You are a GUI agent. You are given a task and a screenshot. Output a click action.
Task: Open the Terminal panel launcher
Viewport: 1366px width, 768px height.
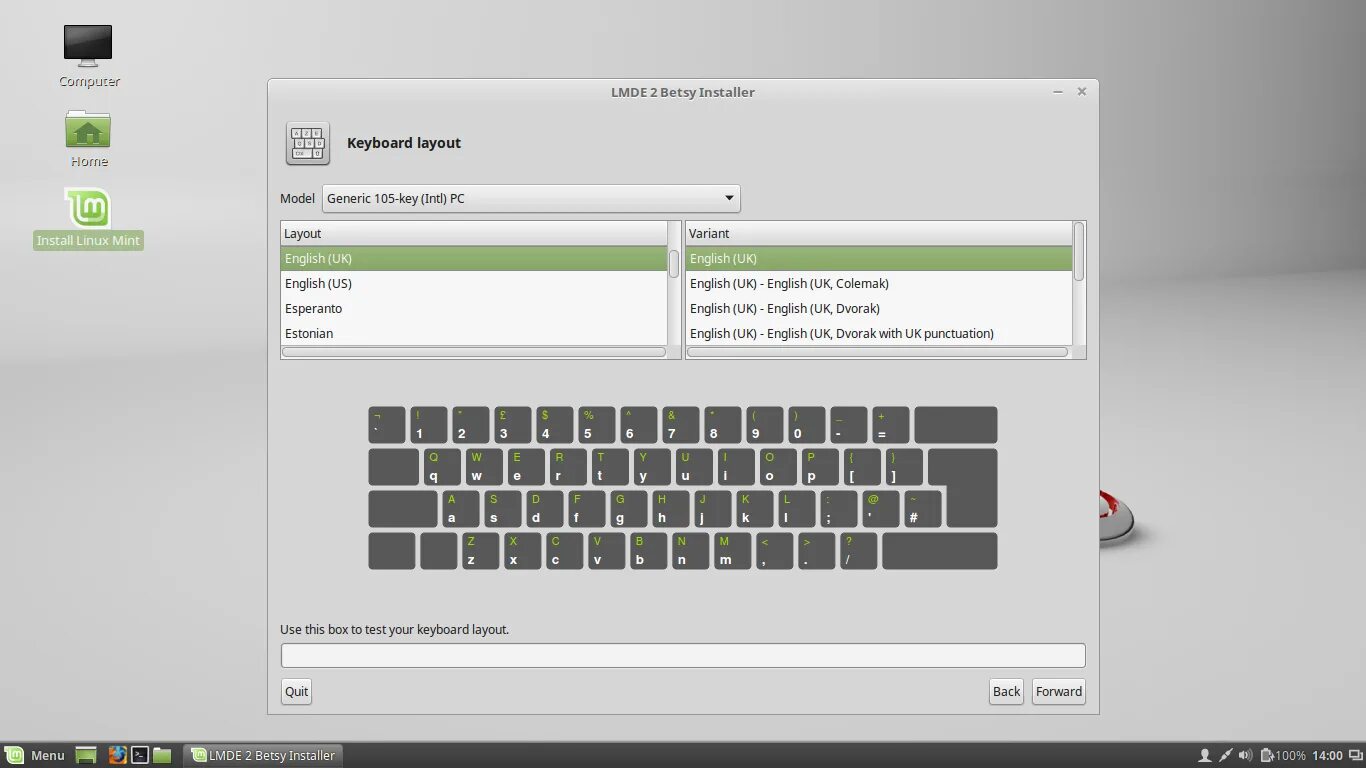click(140, 755)
